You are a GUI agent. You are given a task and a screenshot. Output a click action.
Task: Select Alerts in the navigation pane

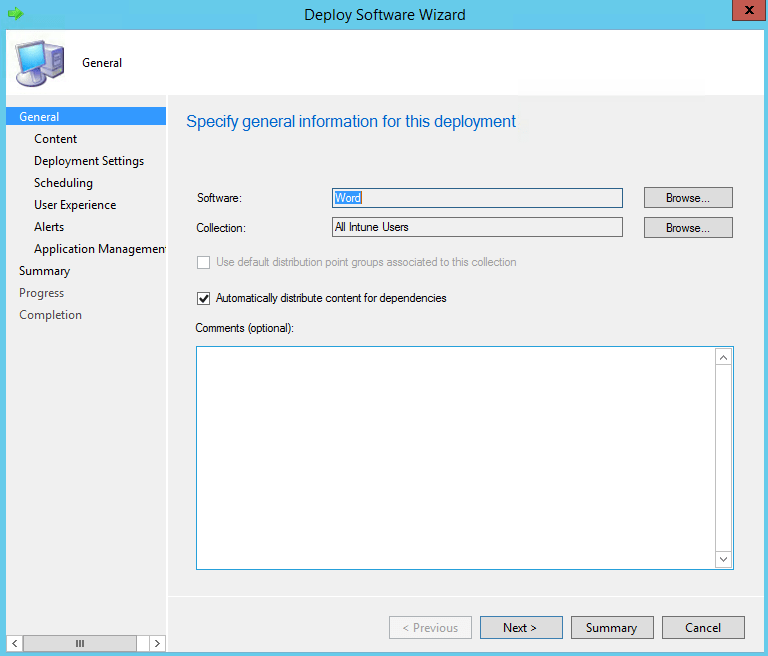(x=49, y=227)
